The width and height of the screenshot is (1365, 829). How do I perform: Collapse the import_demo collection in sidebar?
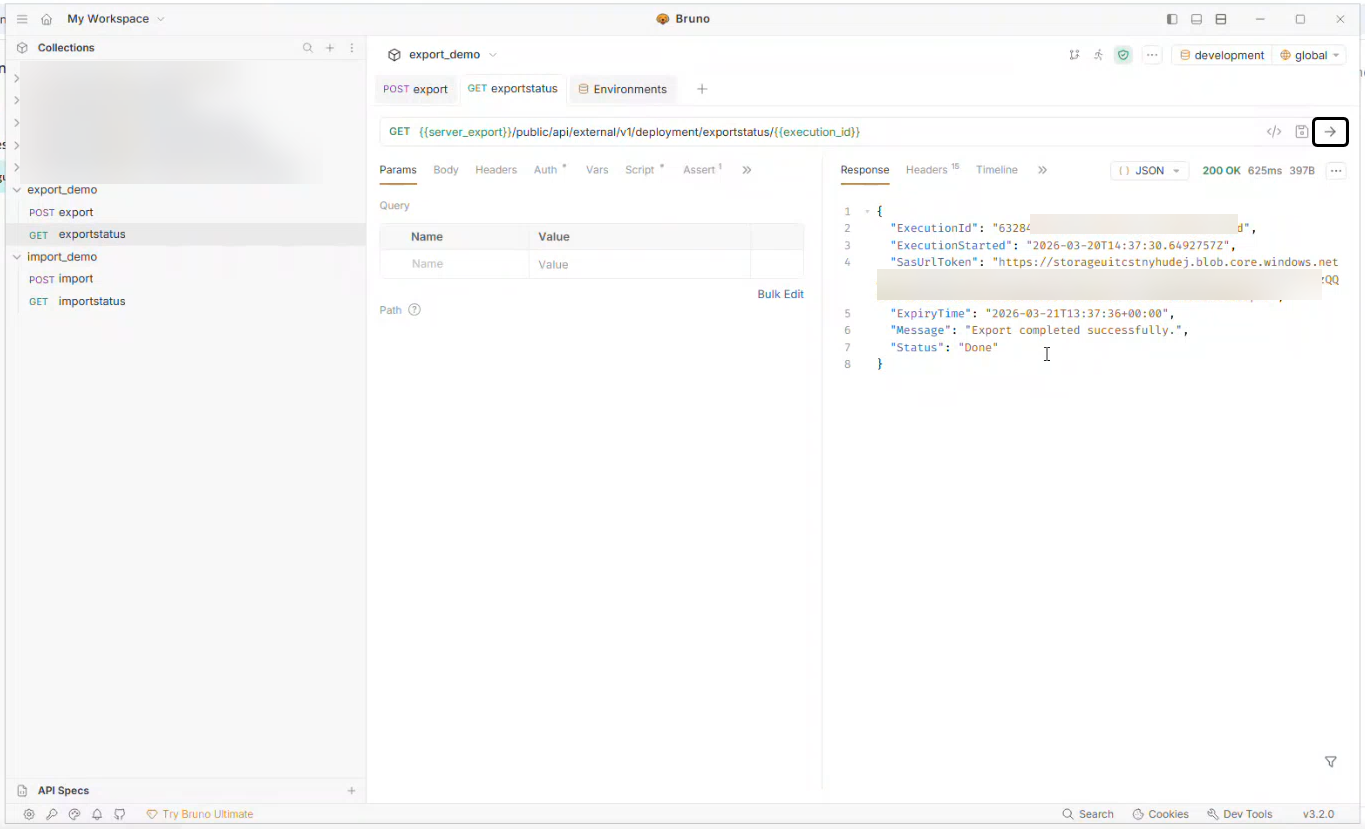[x=16, y=257]
